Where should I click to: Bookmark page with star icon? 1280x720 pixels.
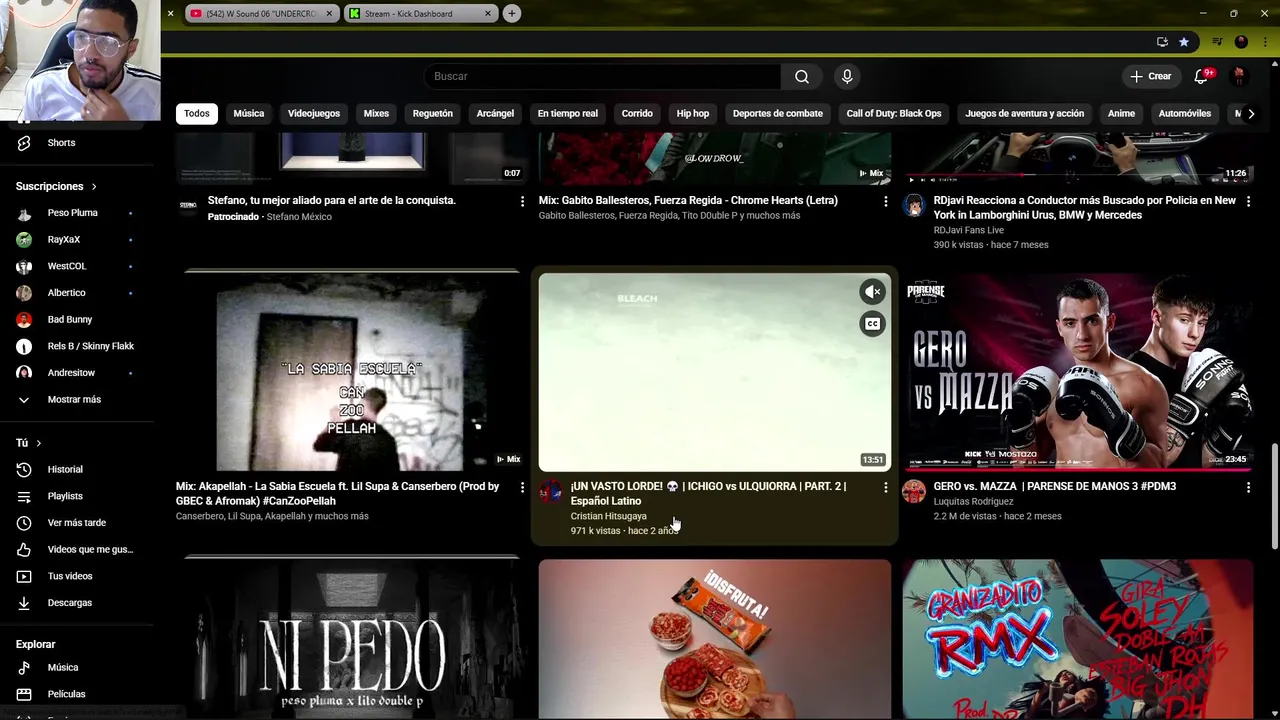point(1184,42)
